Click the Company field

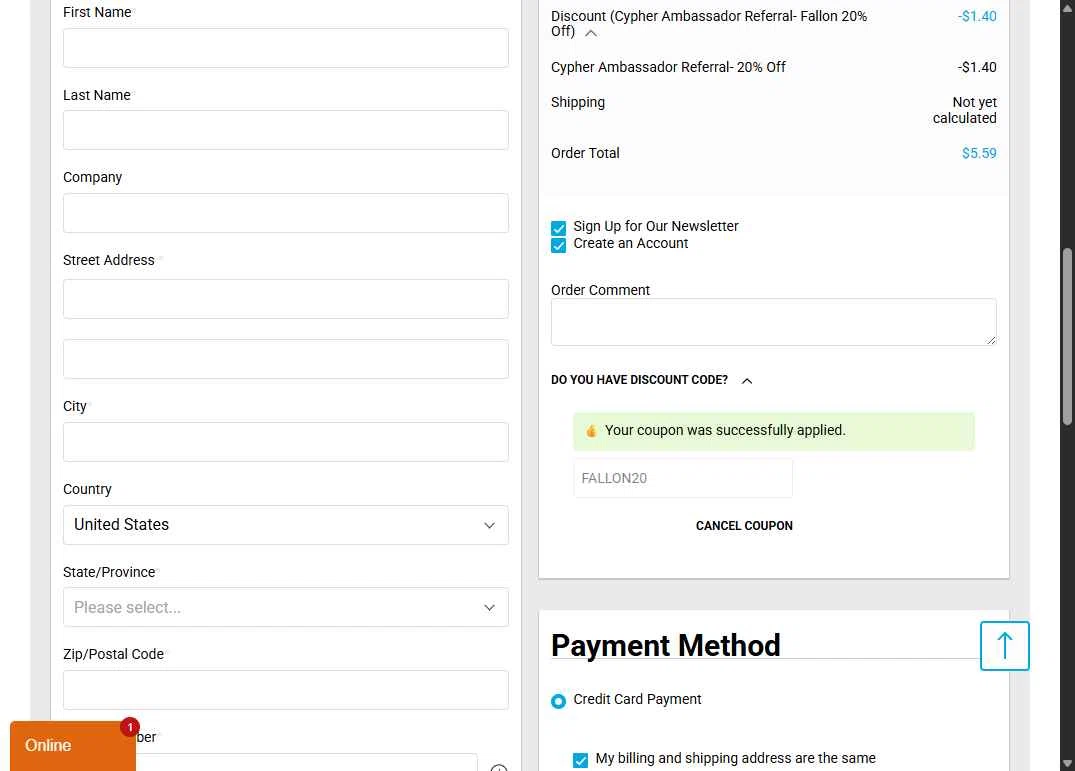point(286,213)
